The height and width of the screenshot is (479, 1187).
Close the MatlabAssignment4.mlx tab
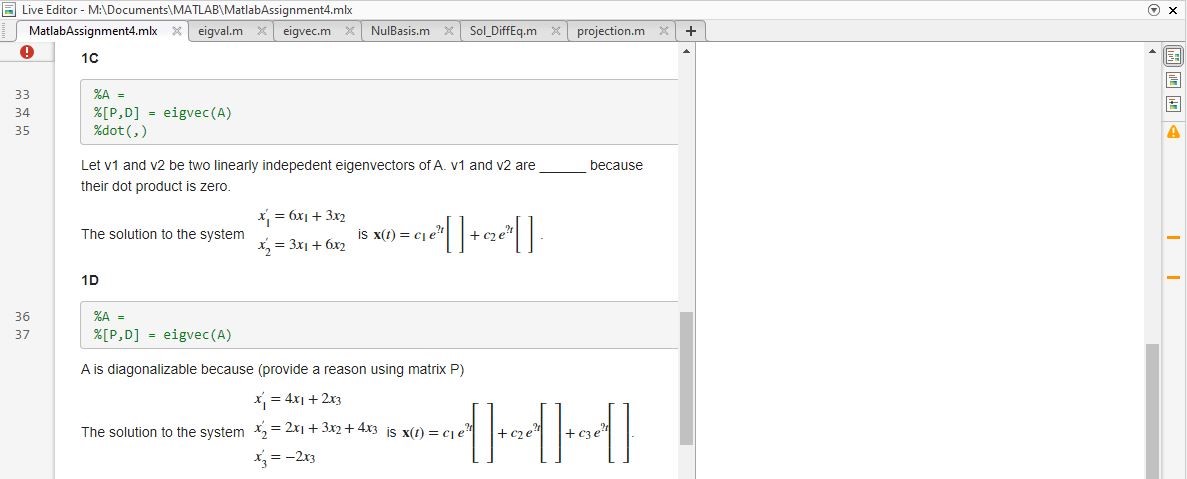(x=176, y=31)
